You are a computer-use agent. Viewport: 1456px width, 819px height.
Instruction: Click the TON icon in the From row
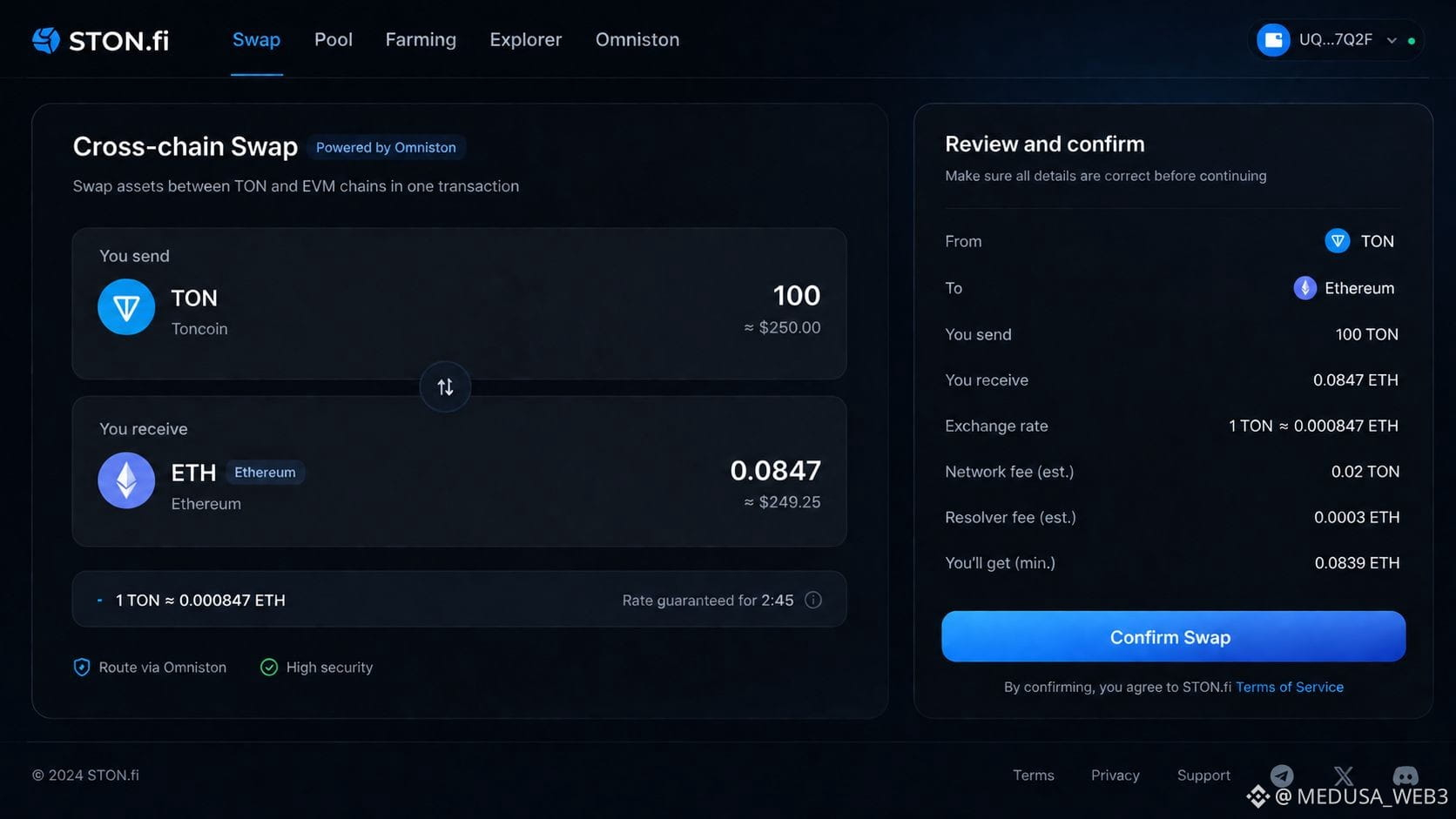1337,241
